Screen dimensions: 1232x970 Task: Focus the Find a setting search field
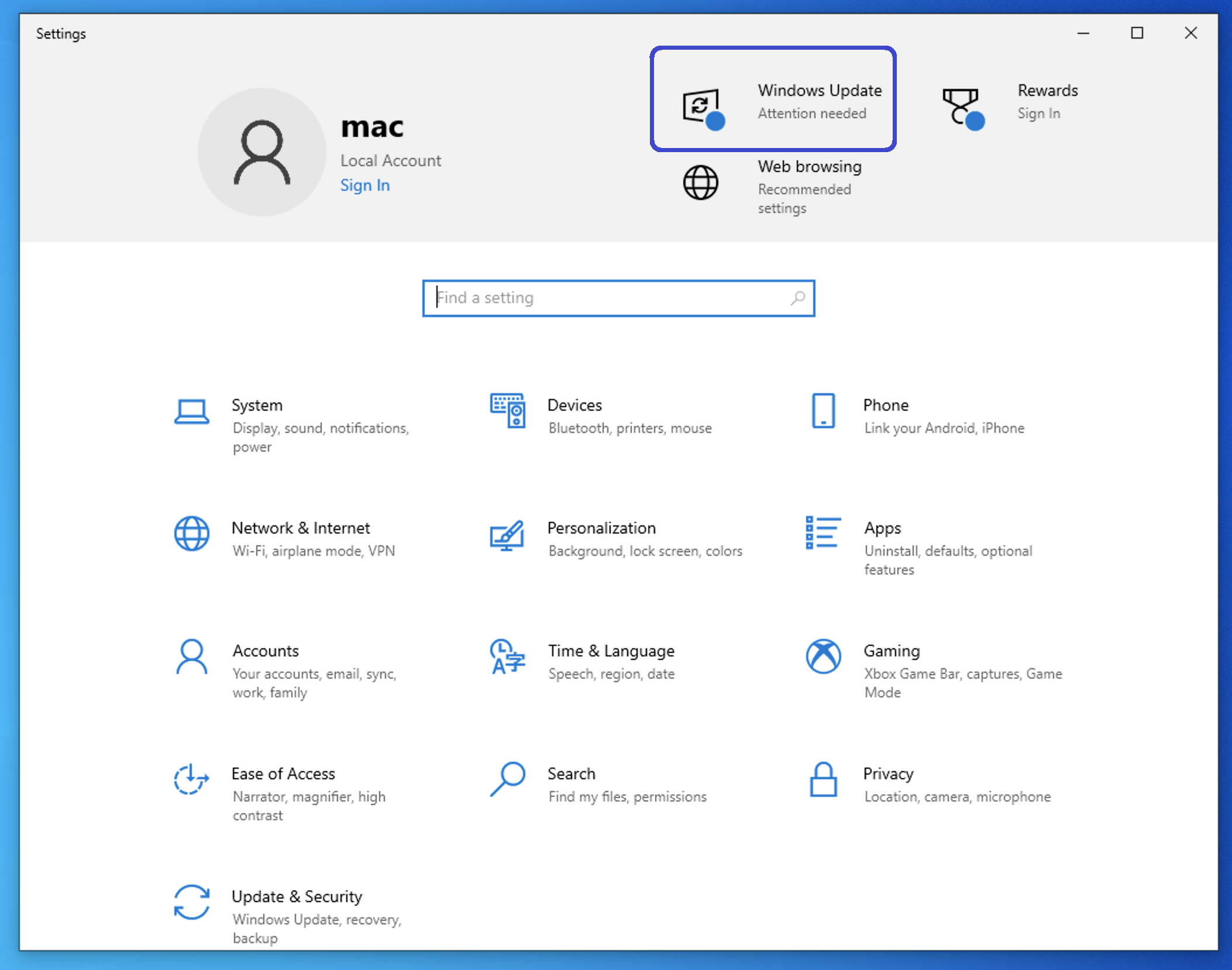tap(618, 298)
